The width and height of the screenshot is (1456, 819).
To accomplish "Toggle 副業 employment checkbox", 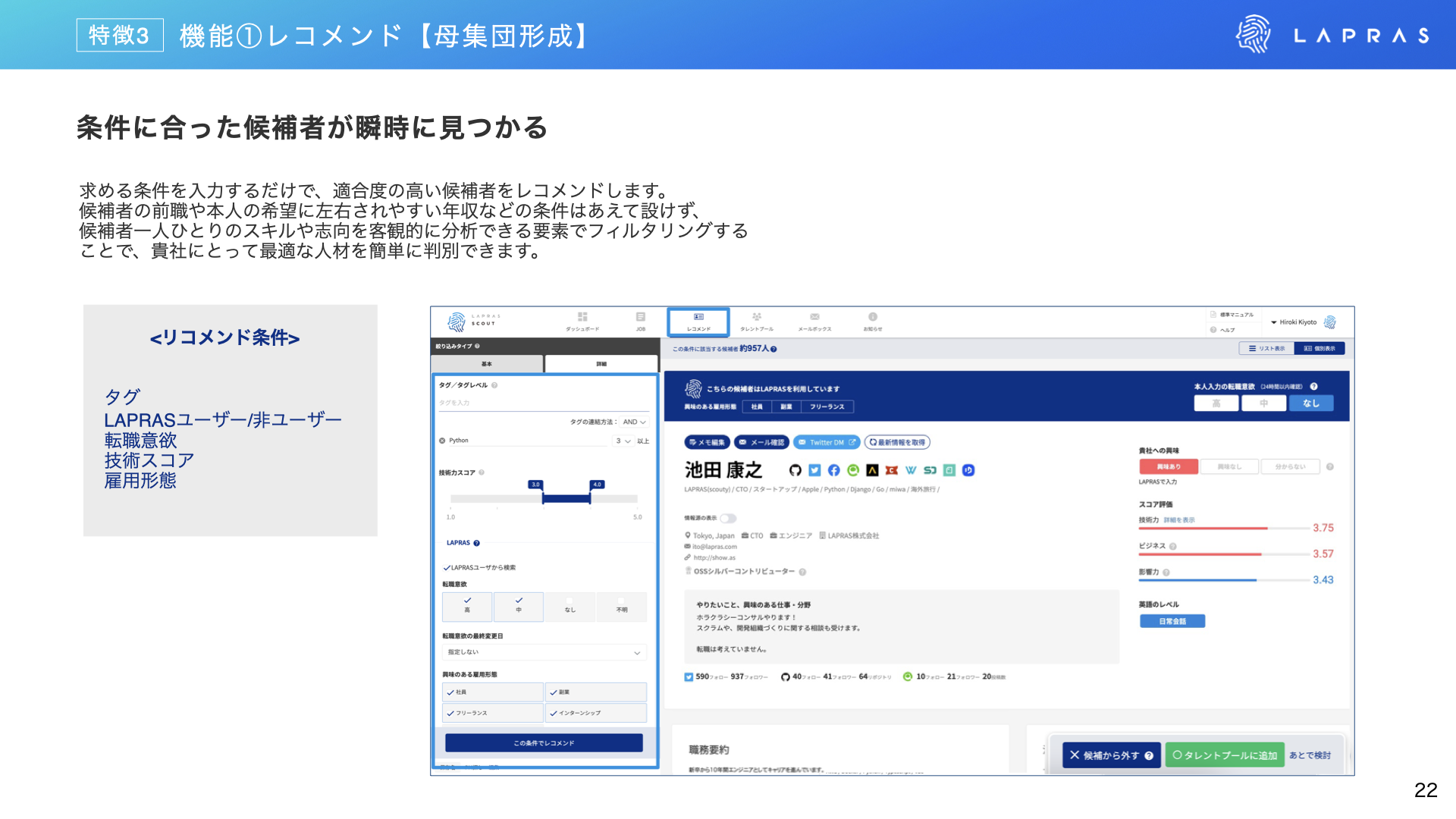I will pos(596,692).
